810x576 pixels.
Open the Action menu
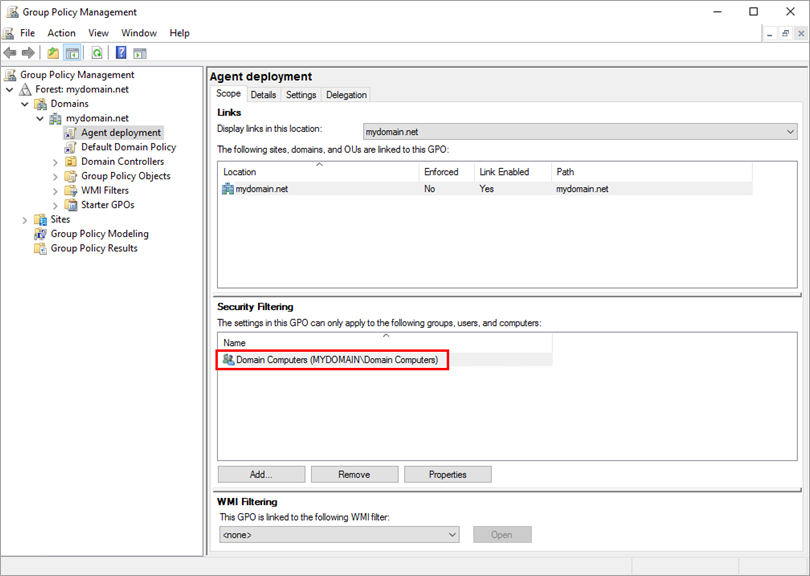pos(61,32)
